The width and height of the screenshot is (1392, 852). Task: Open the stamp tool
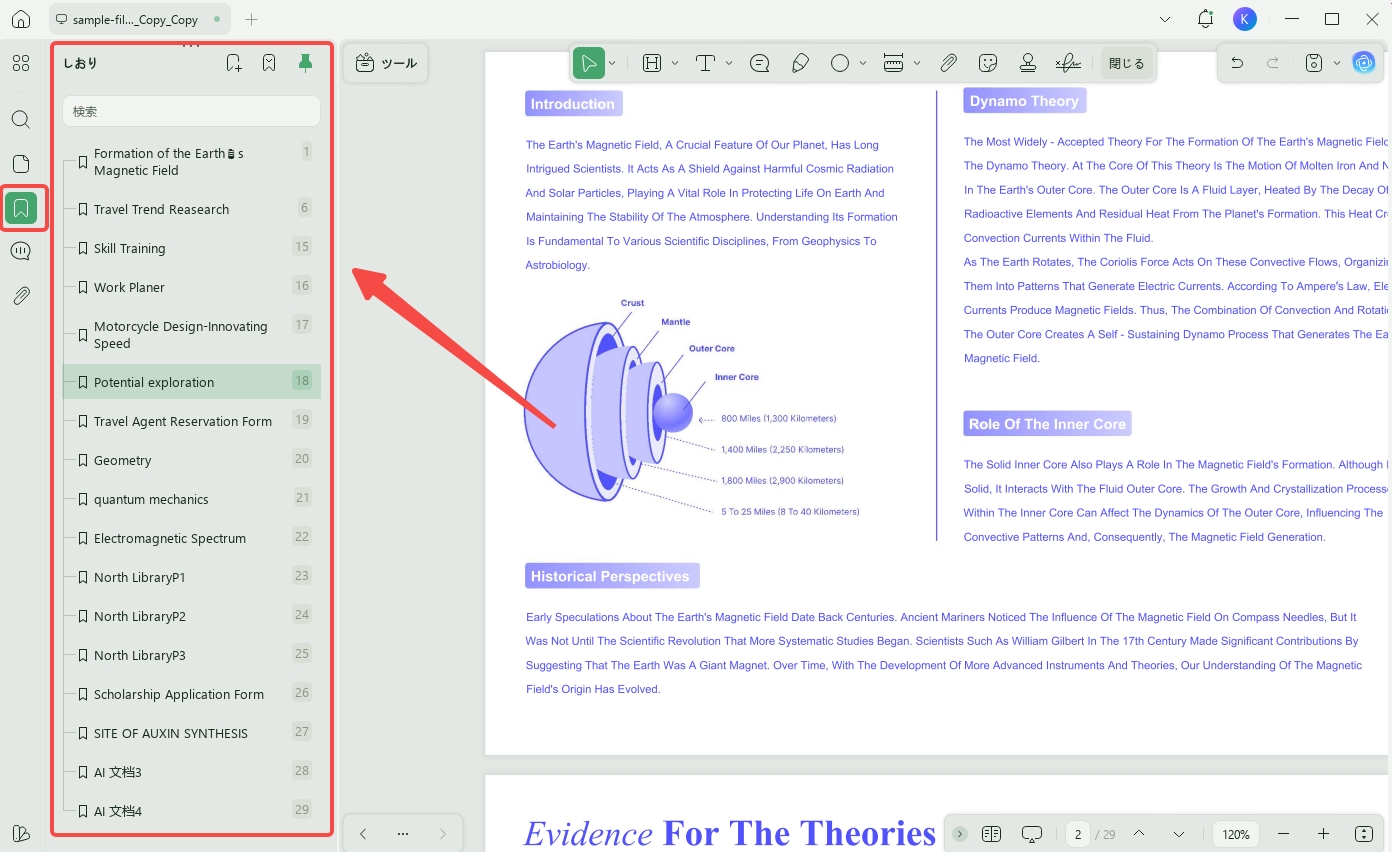tap(1027, 63)
